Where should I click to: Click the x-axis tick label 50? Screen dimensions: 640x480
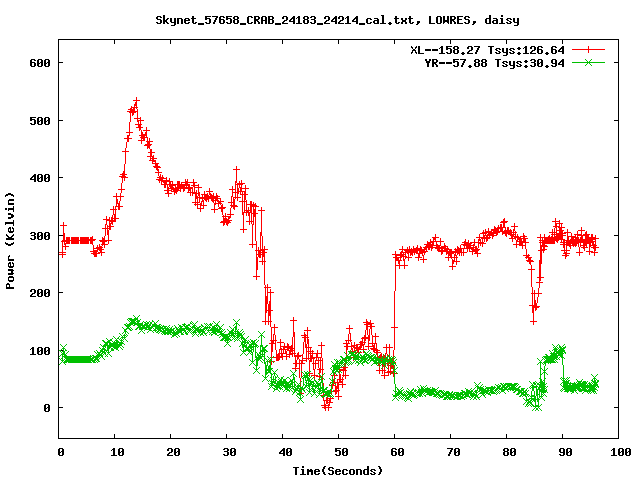click(341, 452)
